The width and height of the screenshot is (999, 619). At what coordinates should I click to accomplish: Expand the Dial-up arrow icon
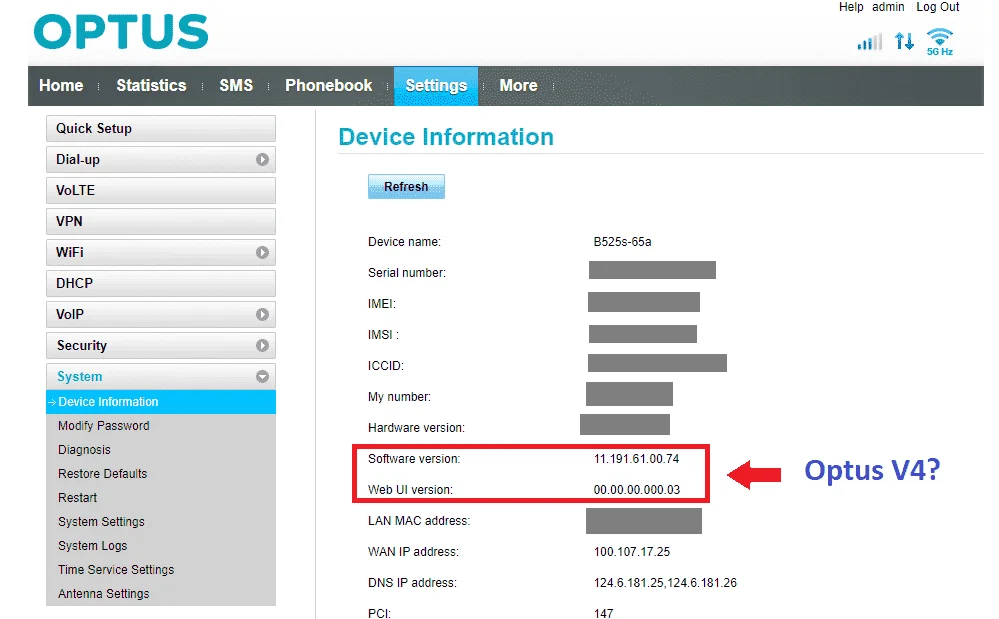[262, 159]
